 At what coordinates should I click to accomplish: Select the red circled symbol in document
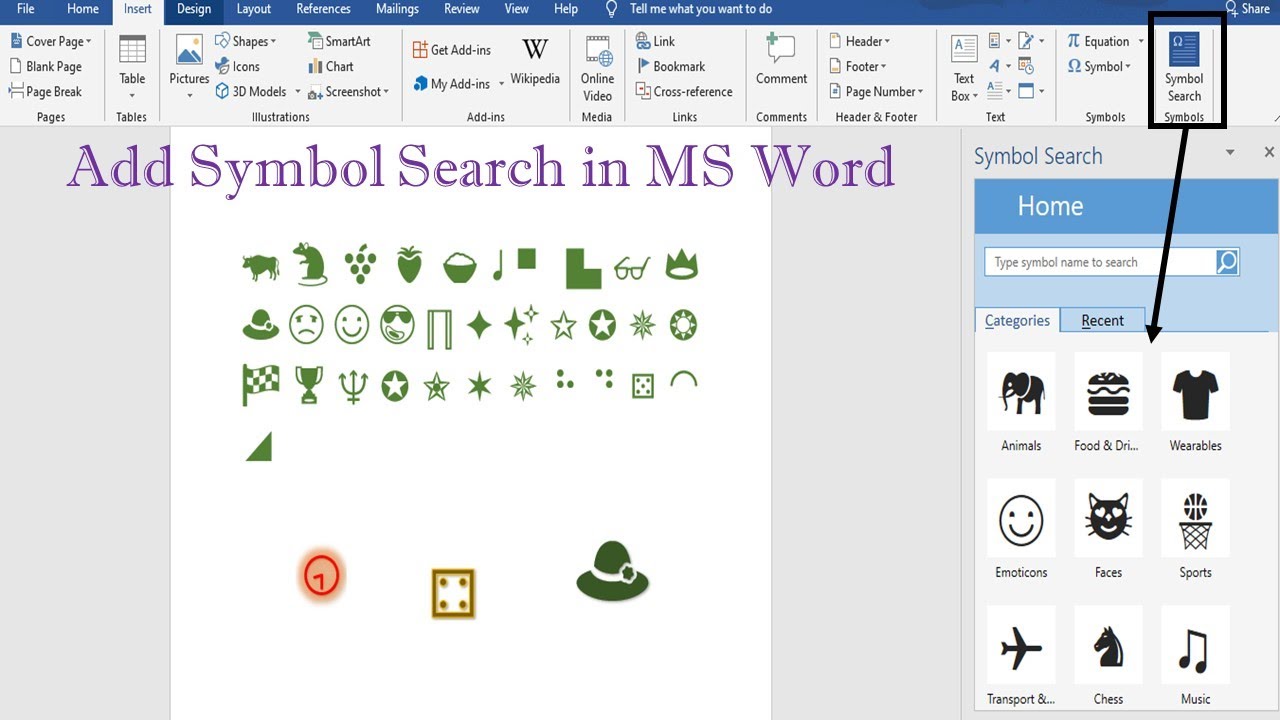click(x=321, y=576)
